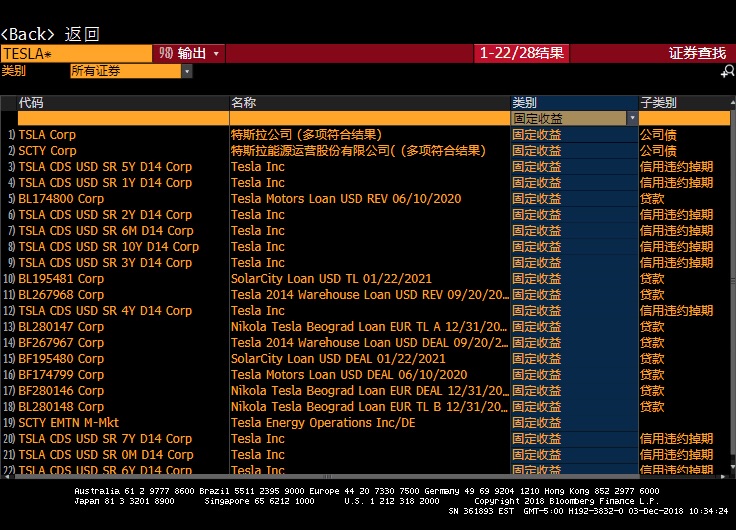Click the 1-22/28结果 results indicator
This screenshot has width=736, height=530.
click(521, 53)
